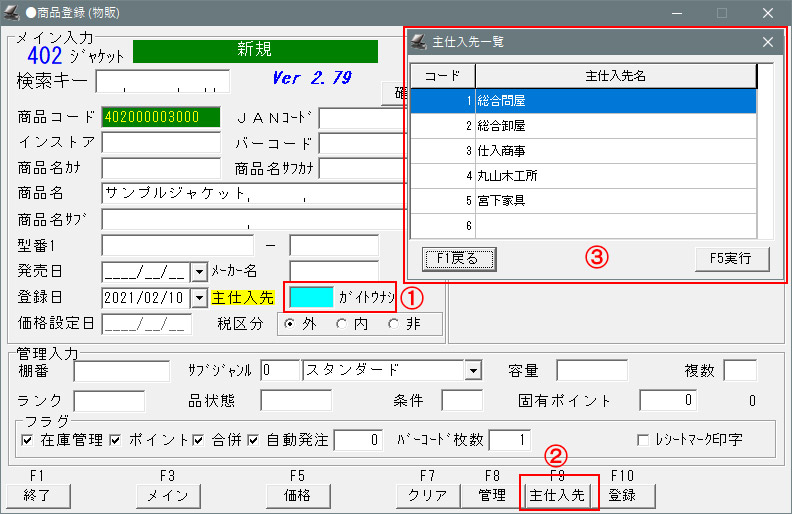
Task: Open the 価格 screen button
Action: pyautogui.click(x=298, y=495)
